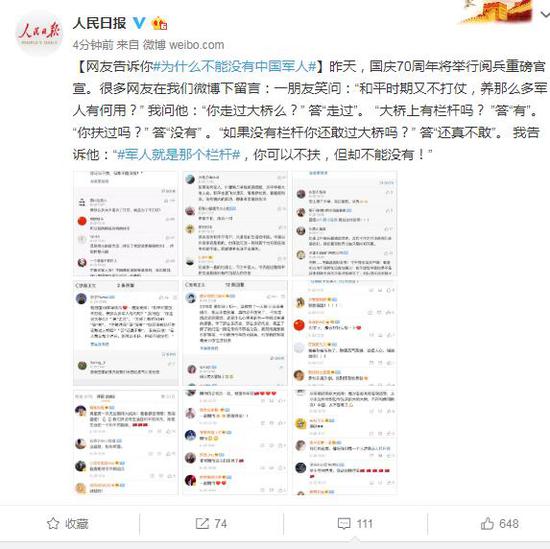
Task: Click the gold membership crown badge
Action: click(159, 24)
